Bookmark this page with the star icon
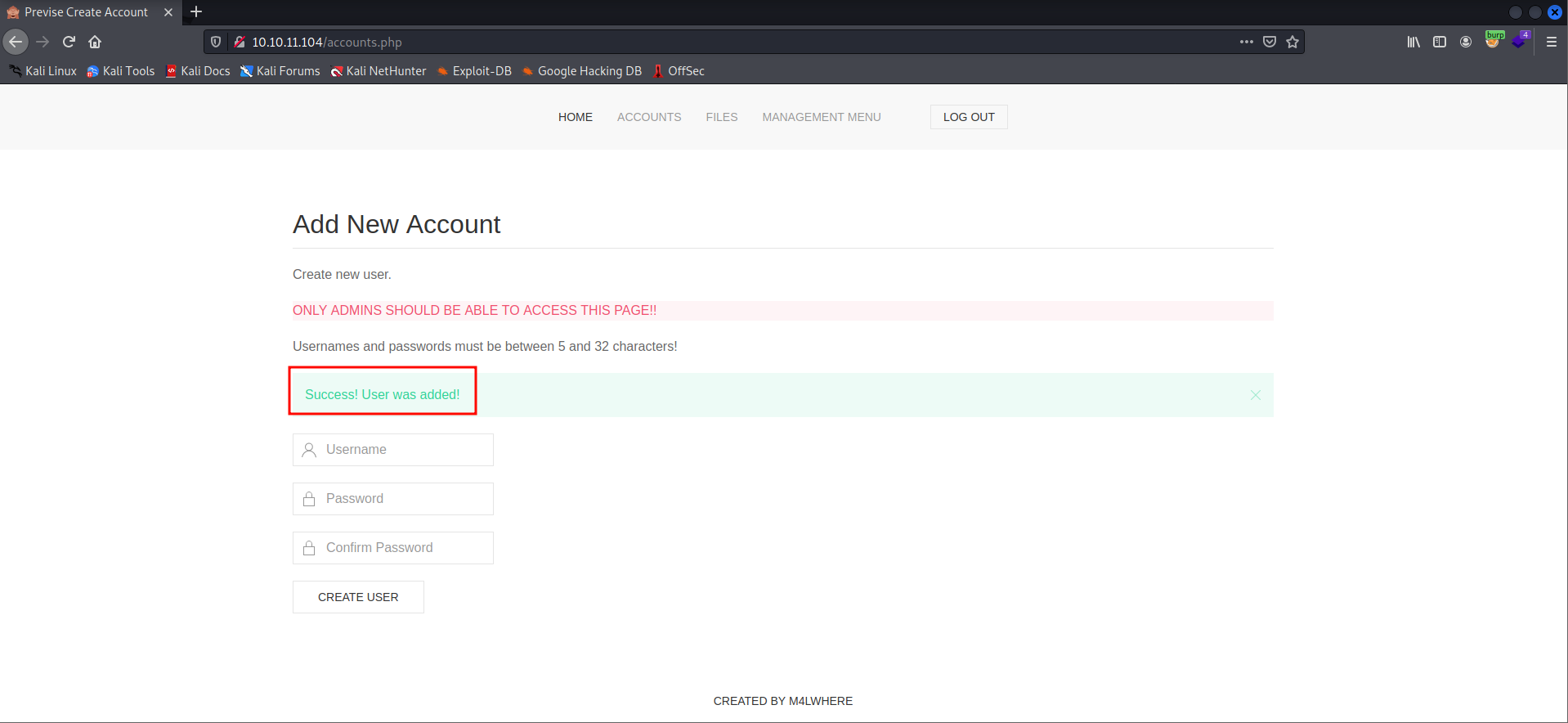 click(1292, 42)
